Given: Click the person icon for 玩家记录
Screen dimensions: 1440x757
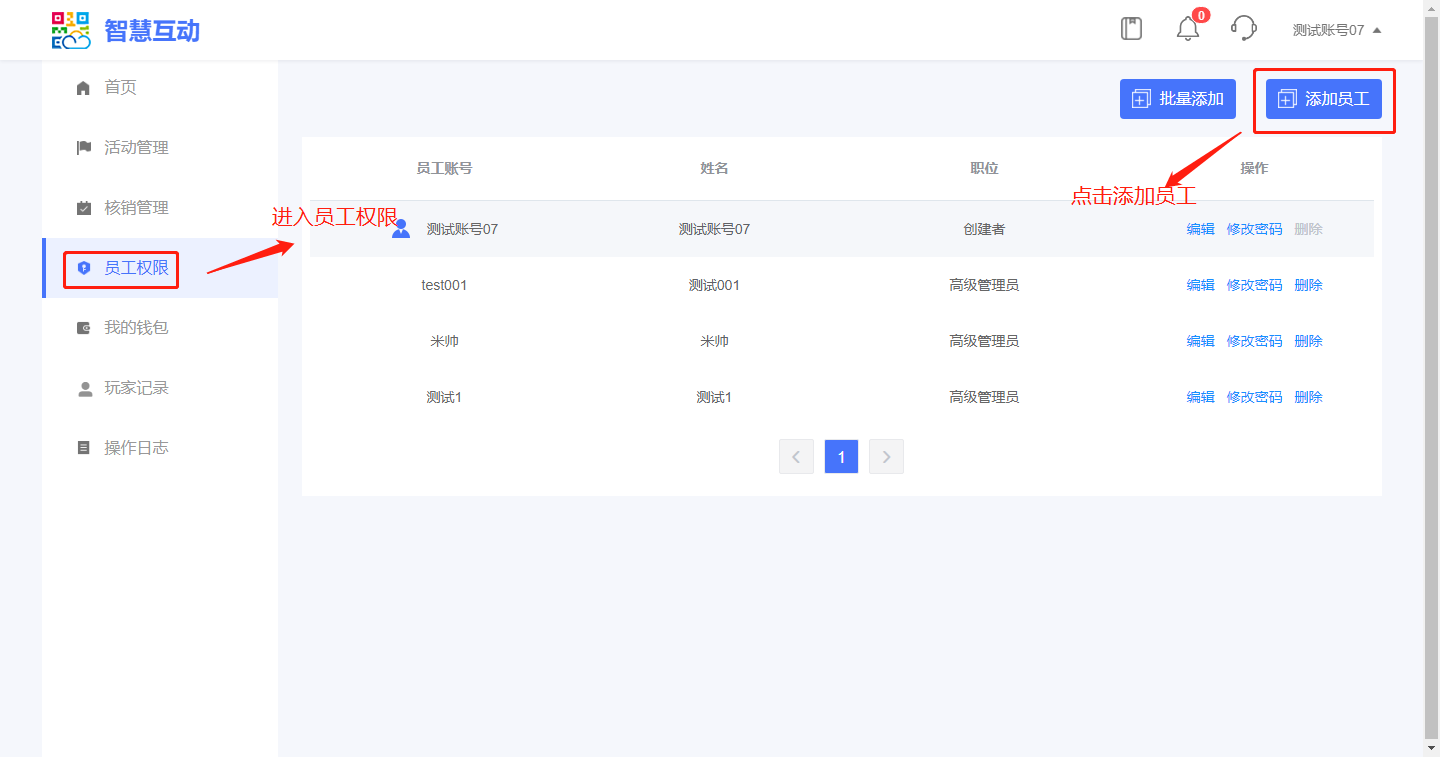Looking at the screenshot, I should click(x=84, y=388).
